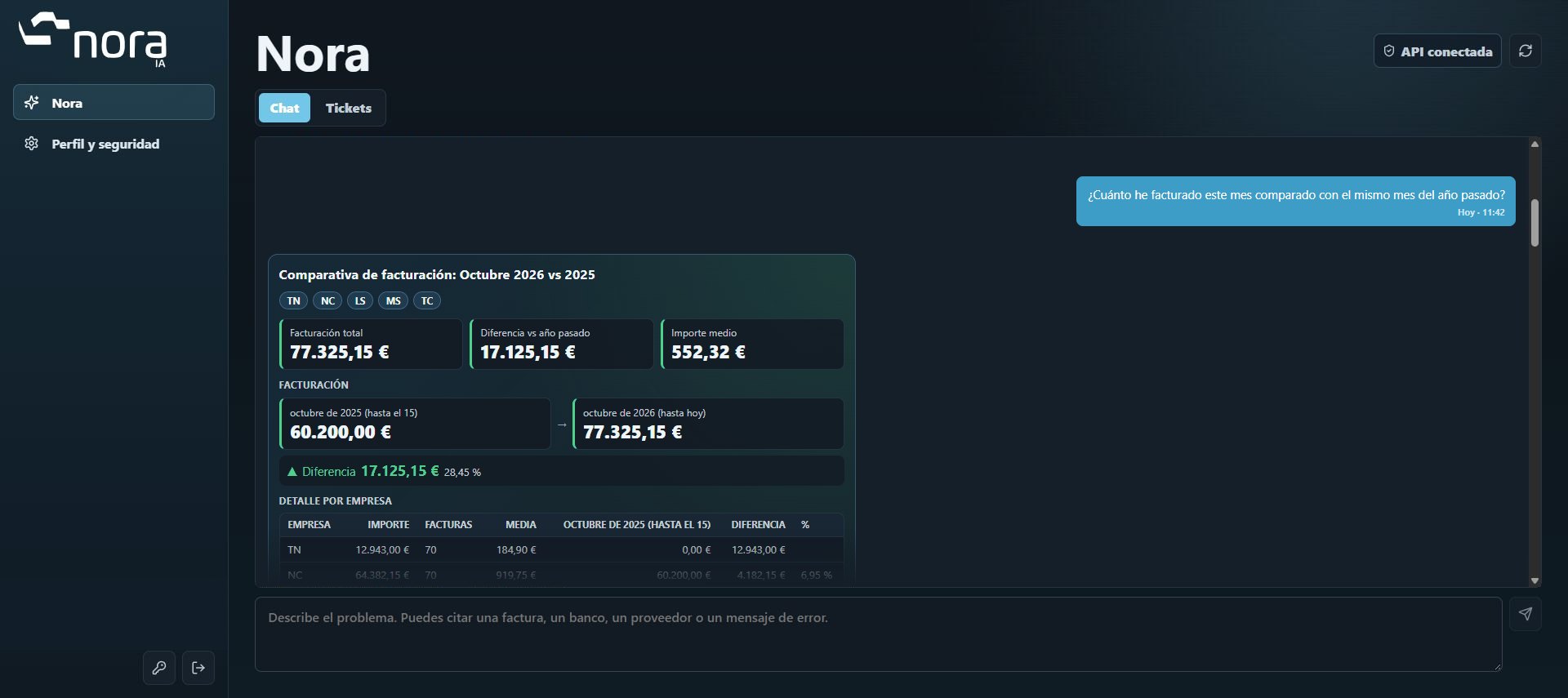Open Perfil y seguridad settings
The height and width of the screenshot is (698, 1568).
[114, 144]
